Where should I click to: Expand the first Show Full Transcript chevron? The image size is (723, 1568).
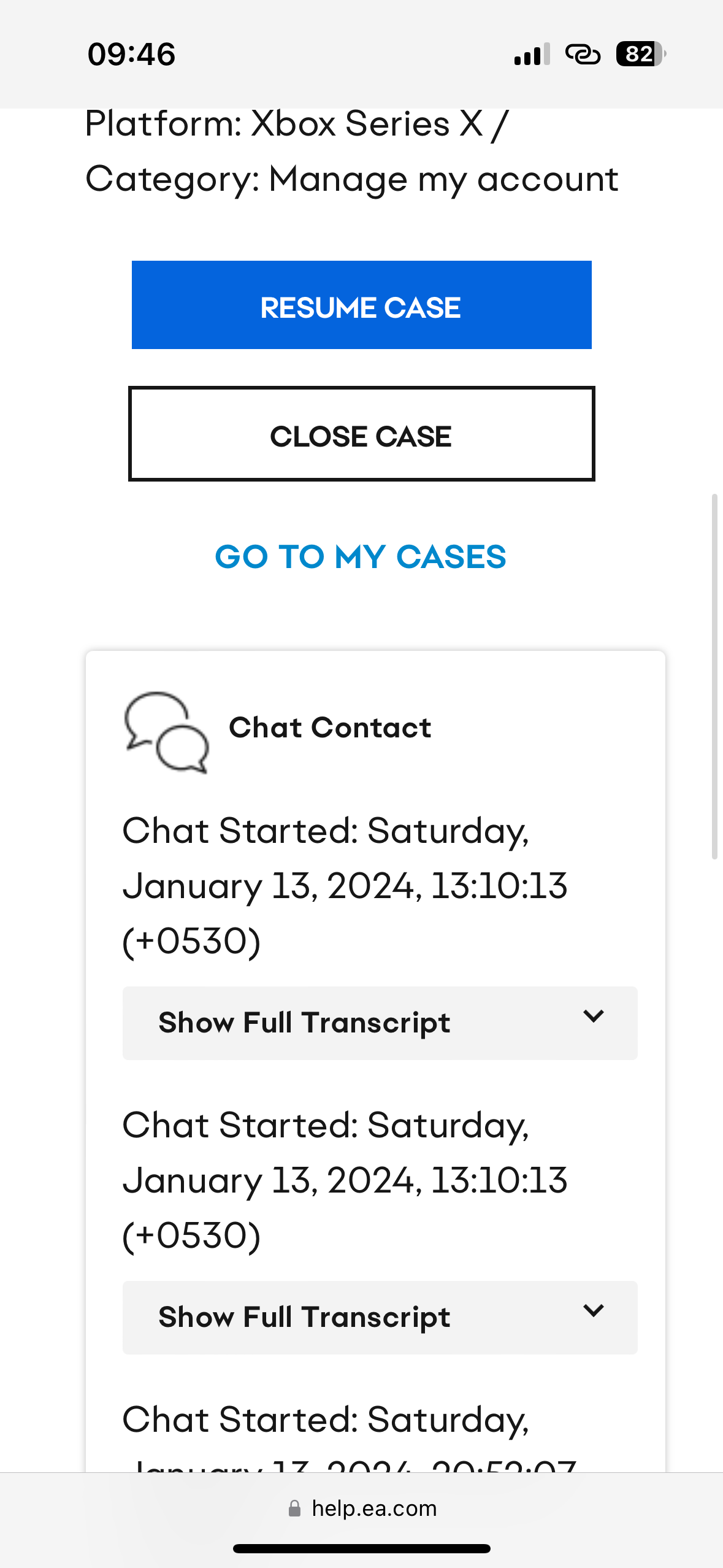594,1017
